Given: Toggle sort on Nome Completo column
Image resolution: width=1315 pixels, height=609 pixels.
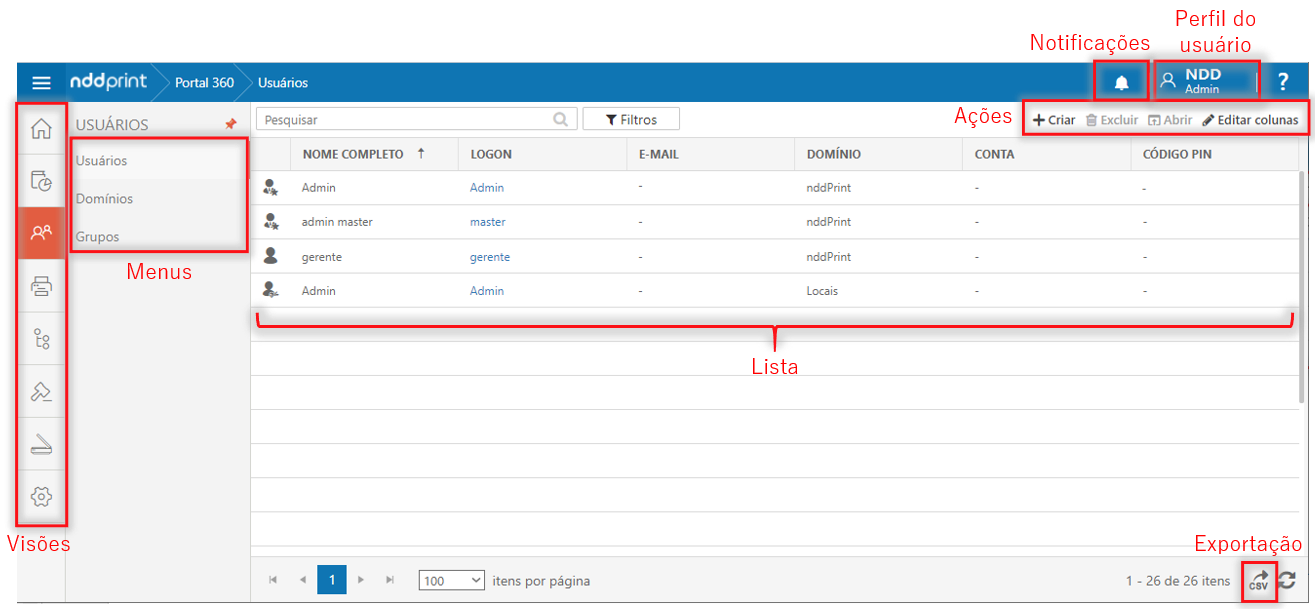Looking at the screenshot, I should tap(354, 154).
